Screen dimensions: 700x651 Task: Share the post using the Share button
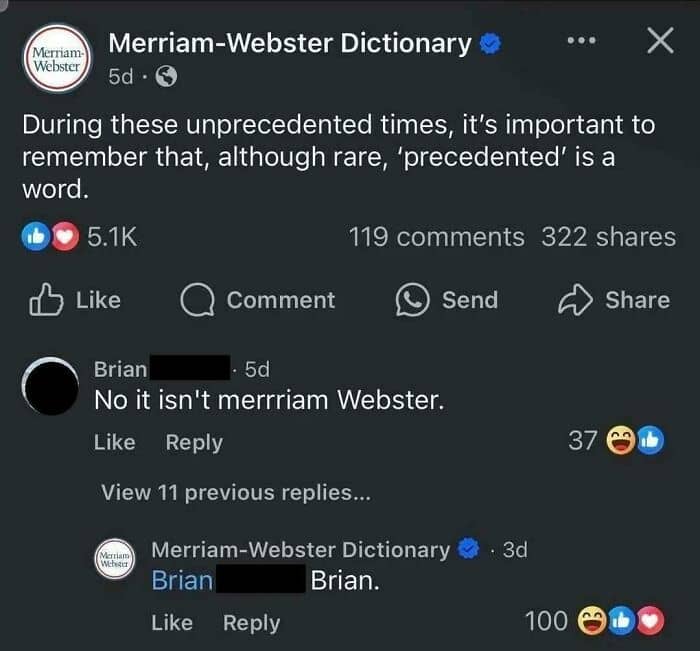coord(613,300)
